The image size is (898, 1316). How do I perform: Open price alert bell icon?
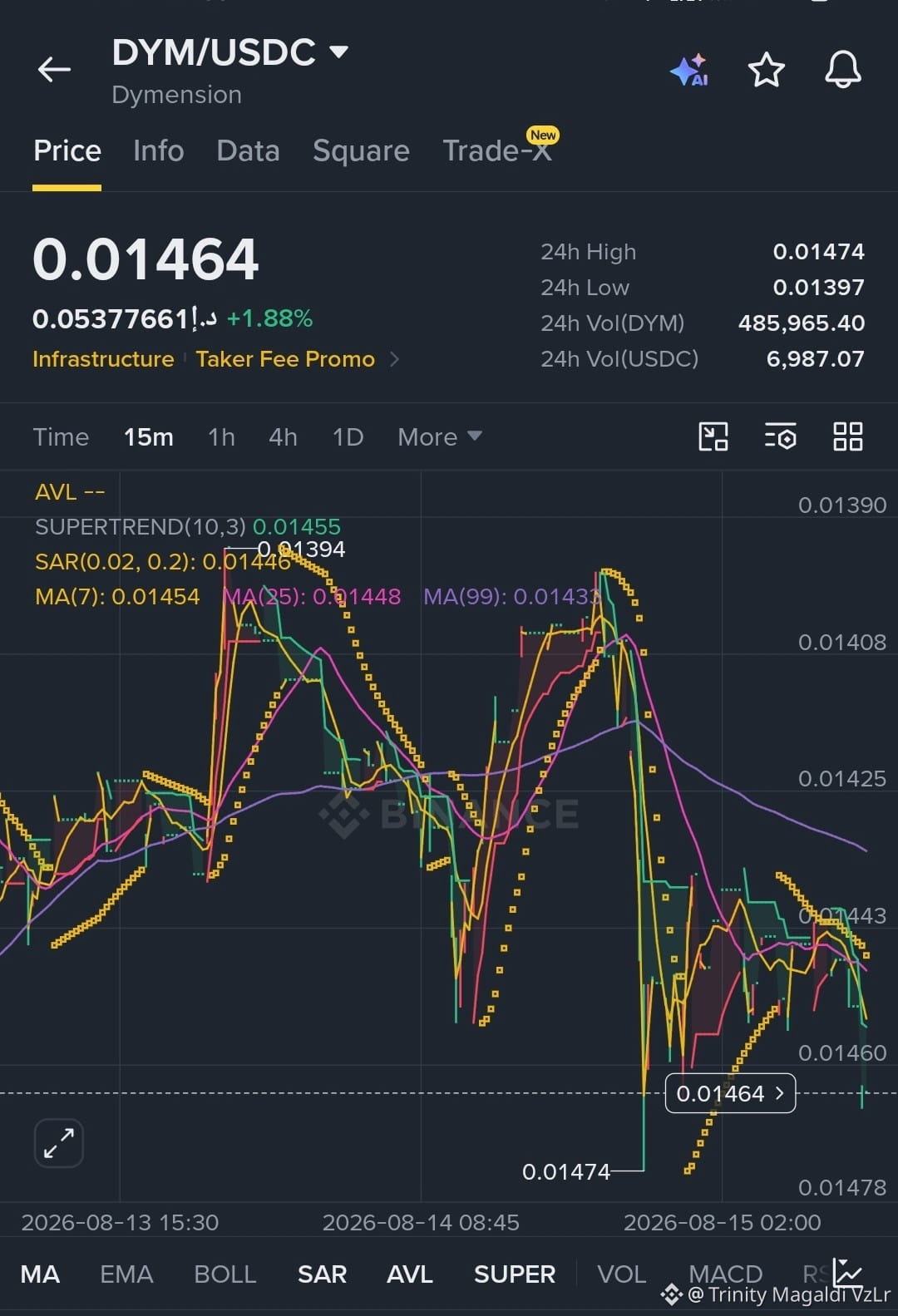click(842, 69)
